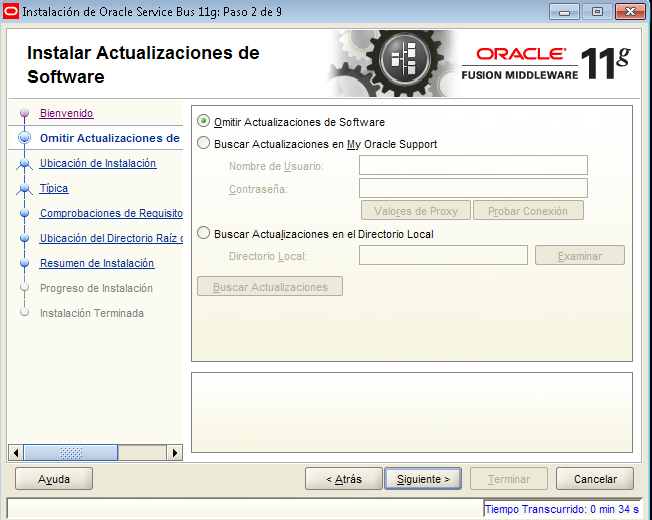Maximize the installer window

tap(597, 12)
